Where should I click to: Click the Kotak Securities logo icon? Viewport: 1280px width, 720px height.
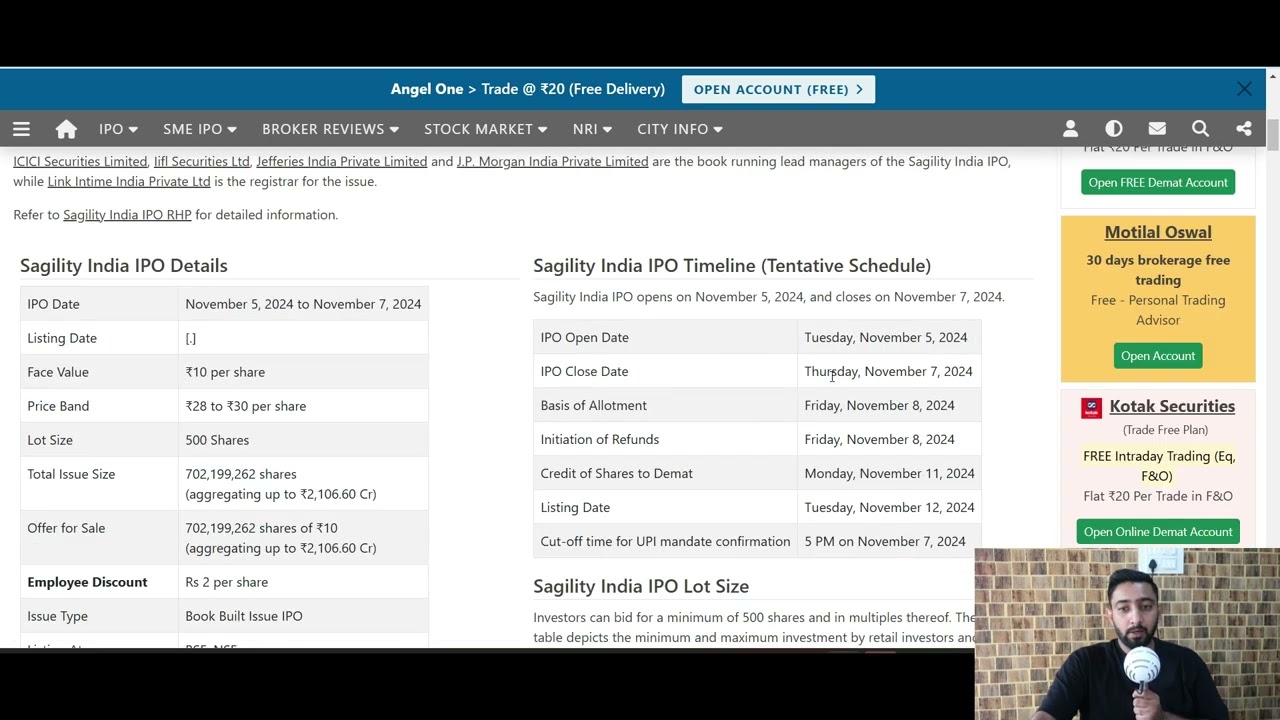(1091, 407)
